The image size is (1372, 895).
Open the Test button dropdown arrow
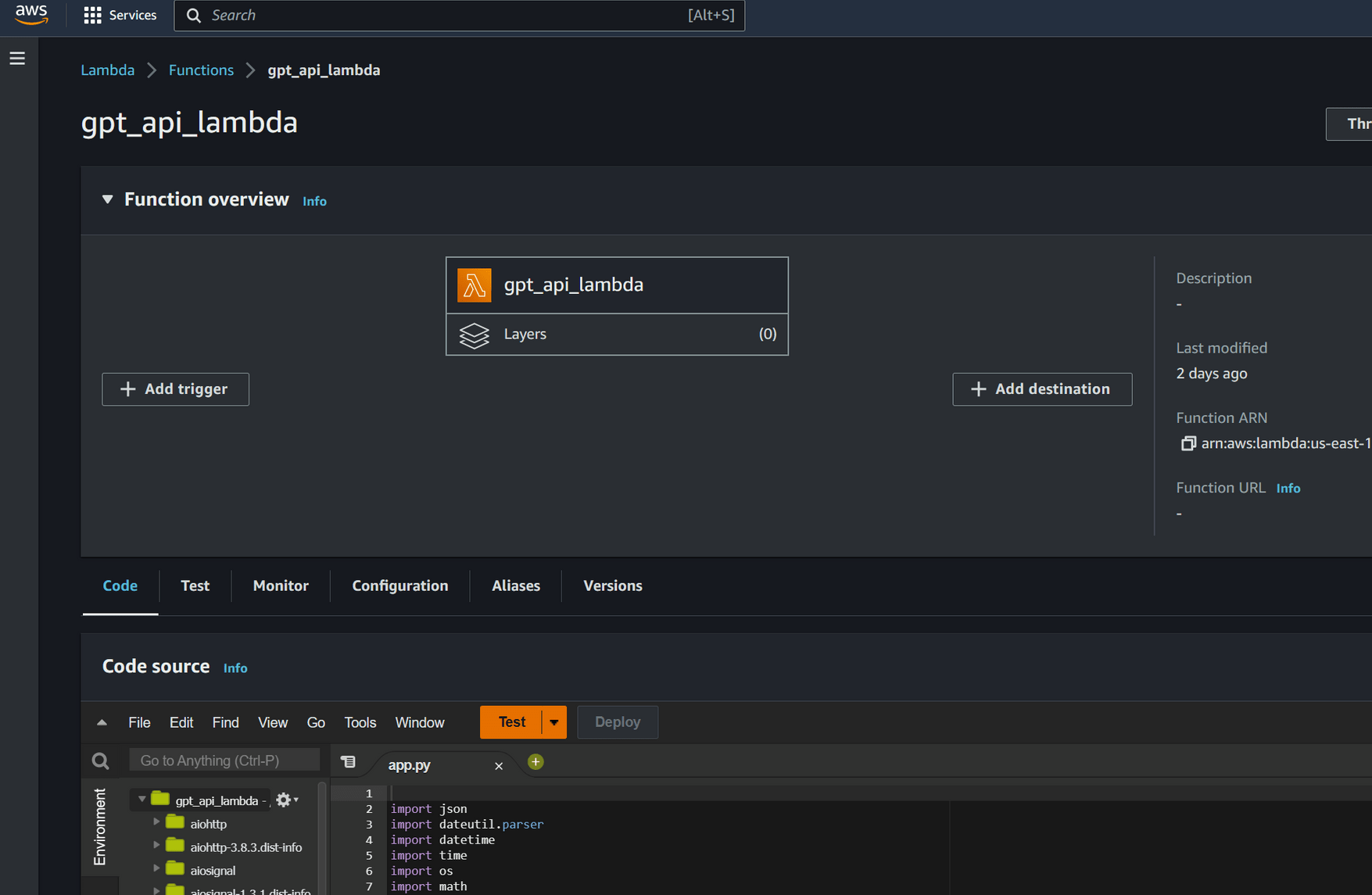point(553,721)
